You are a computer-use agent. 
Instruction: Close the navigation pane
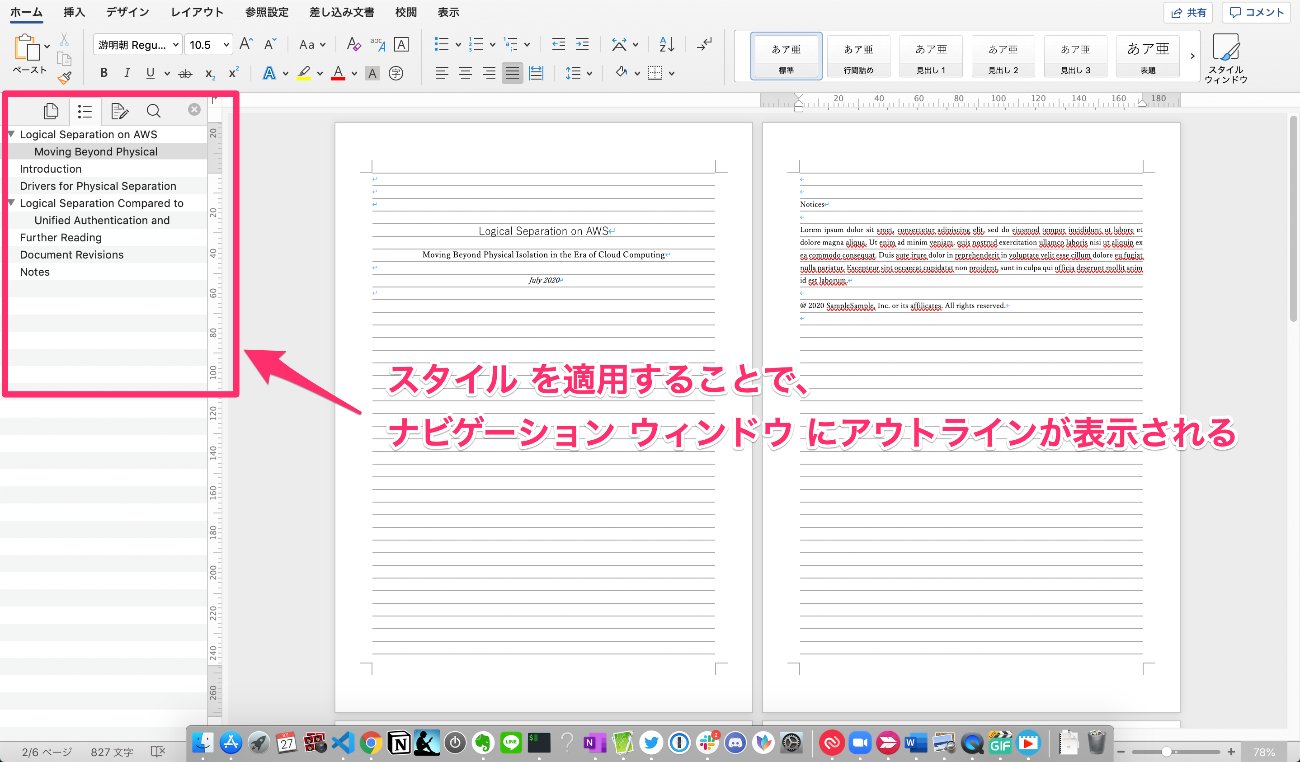point(194,110)
